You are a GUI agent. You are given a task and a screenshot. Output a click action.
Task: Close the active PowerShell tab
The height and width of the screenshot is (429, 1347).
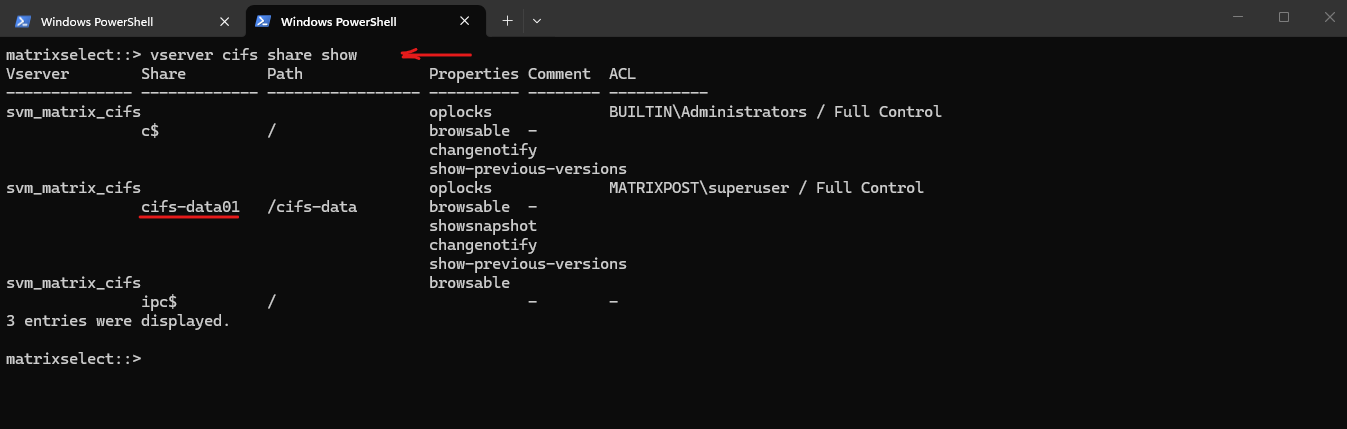pyautogui.click(x=464, y=21)
